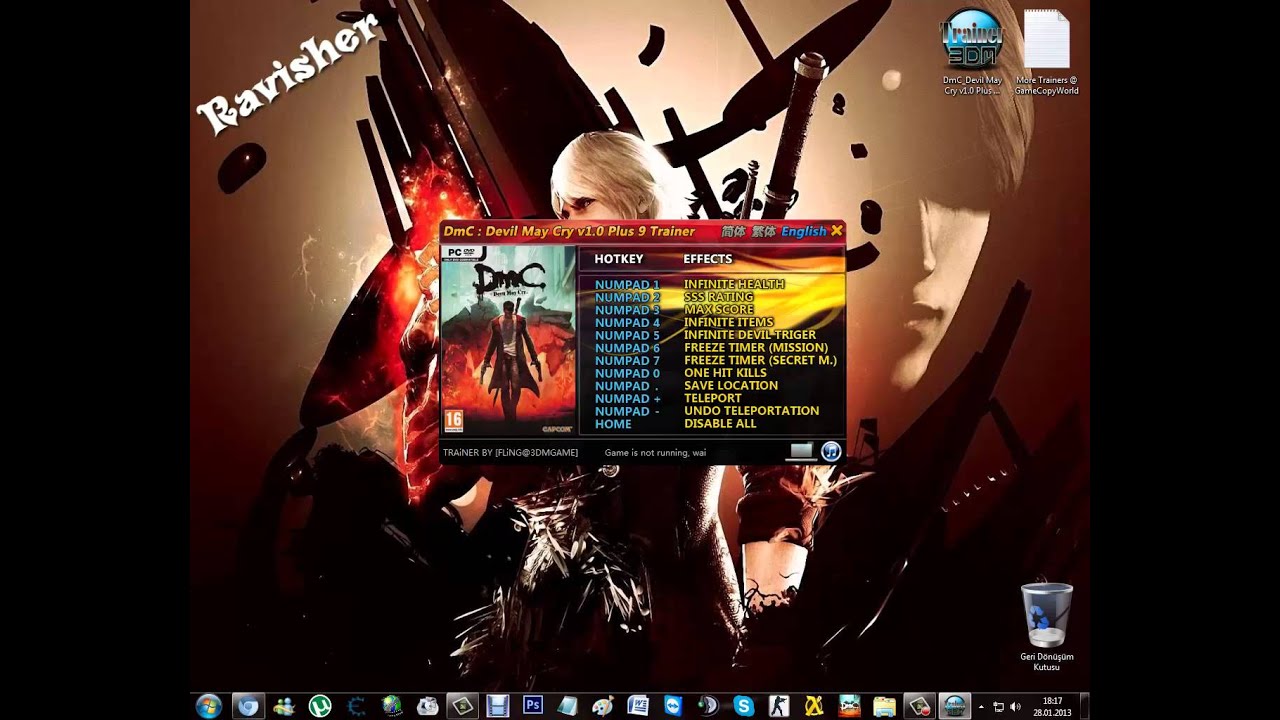Open Paint from the taskbar
Screen dimensions: 1280x720
tap(602, 706)
